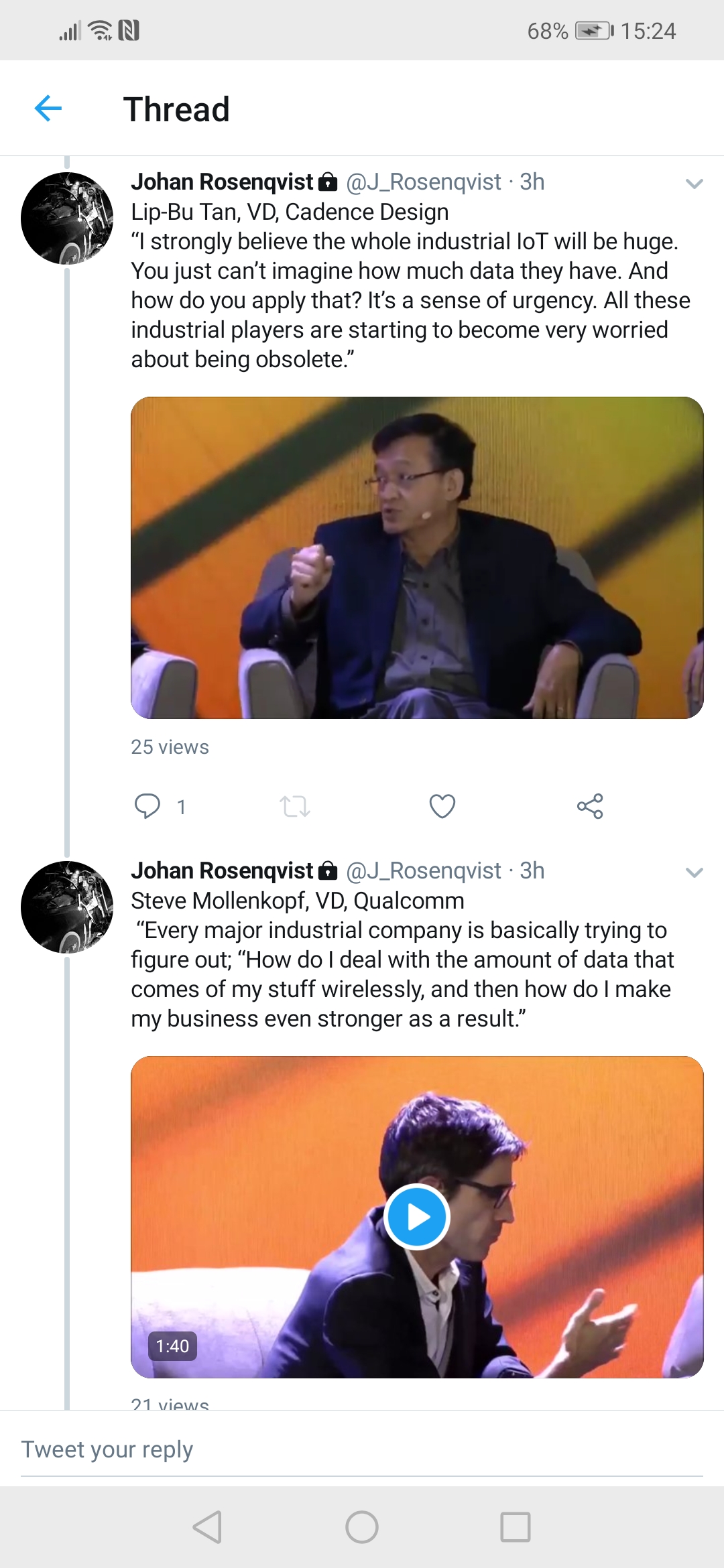Tap the 1:40 duration badge on video
This screenshot has width=724, height=1568.
pos(172,1346)
